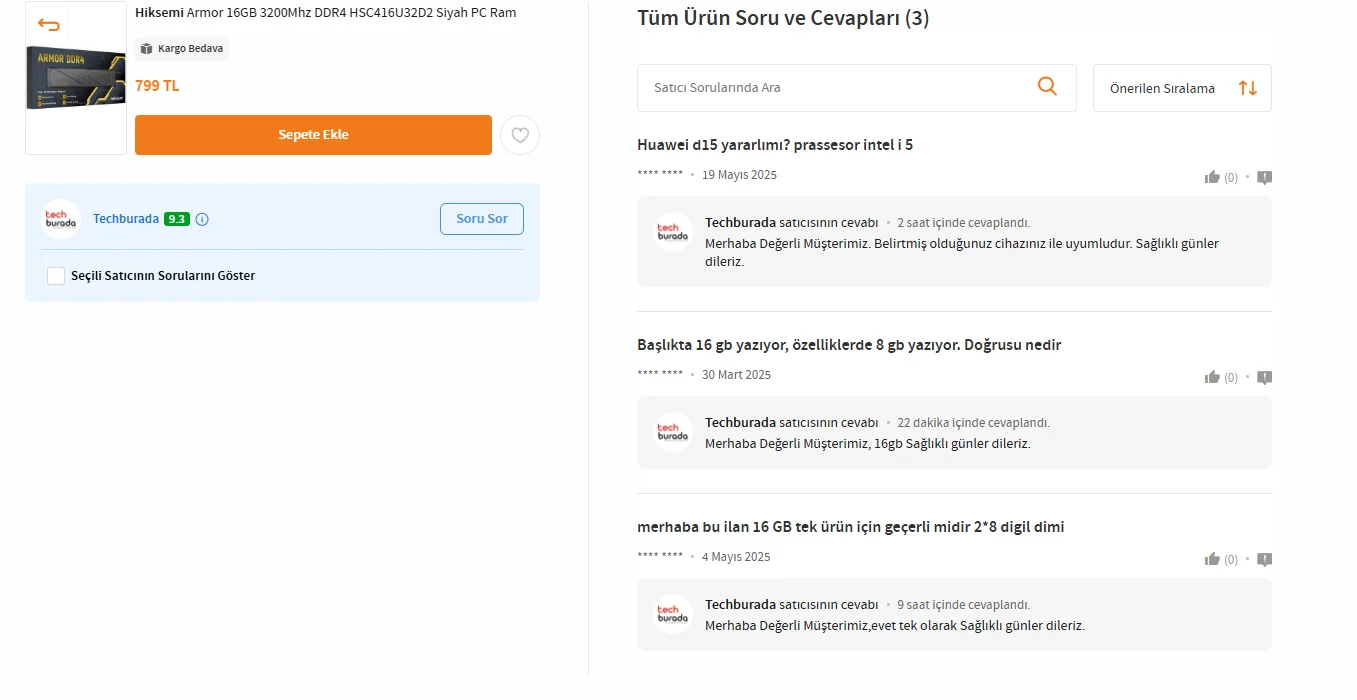The image size is (1357, 700).
Task: Click the search magnifier icon
Action: coord(1047,87)
